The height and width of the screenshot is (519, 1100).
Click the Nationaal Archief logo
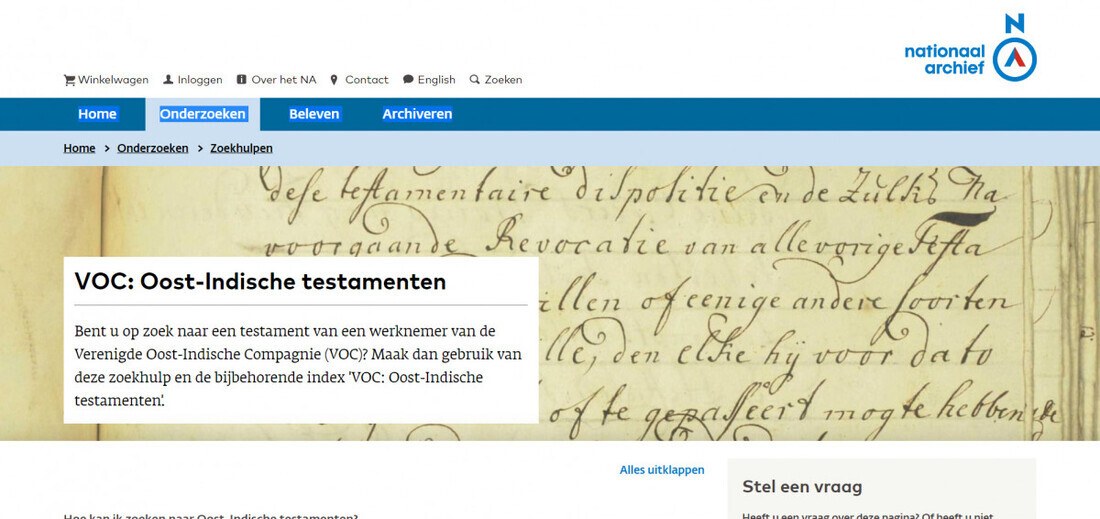(970, 46)
